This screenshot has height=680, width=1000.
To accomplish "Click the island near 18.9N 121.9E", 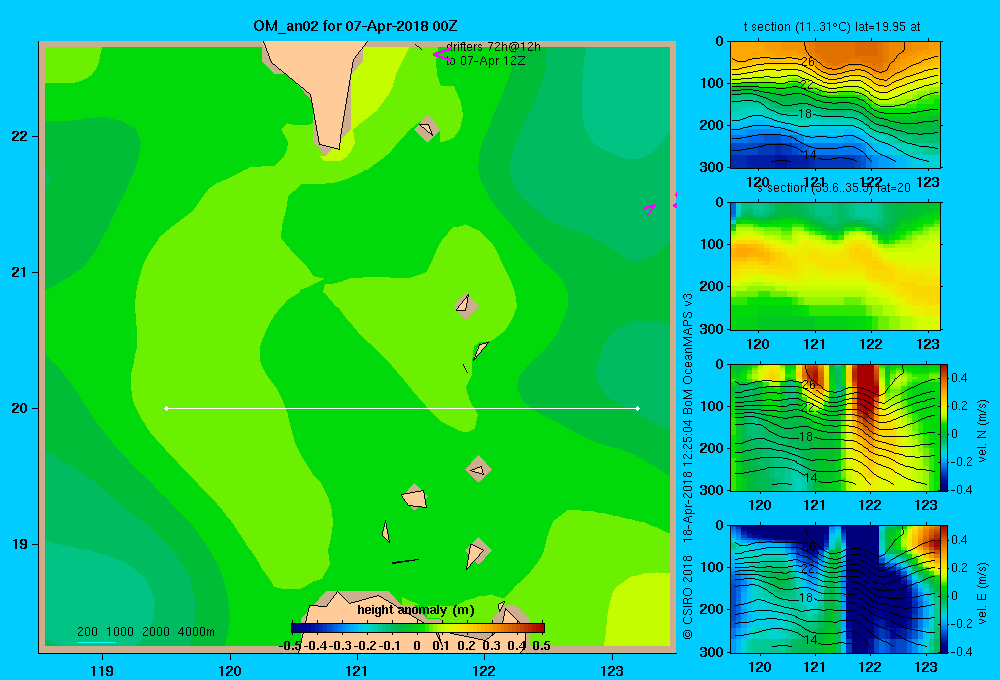I will 477,552.
